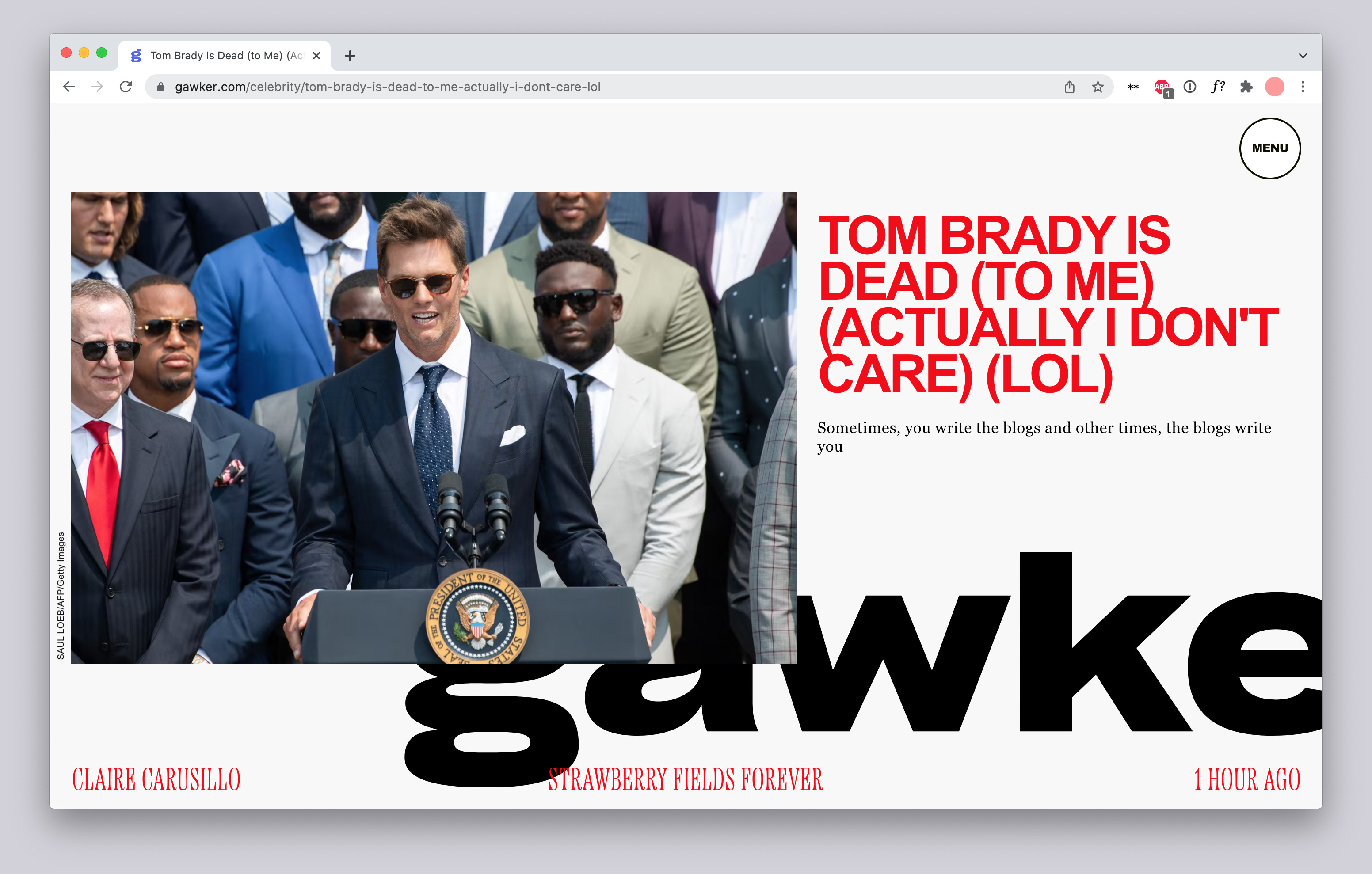Open Strawberry Fields Forever link
1372x874 pixels.
686,779
